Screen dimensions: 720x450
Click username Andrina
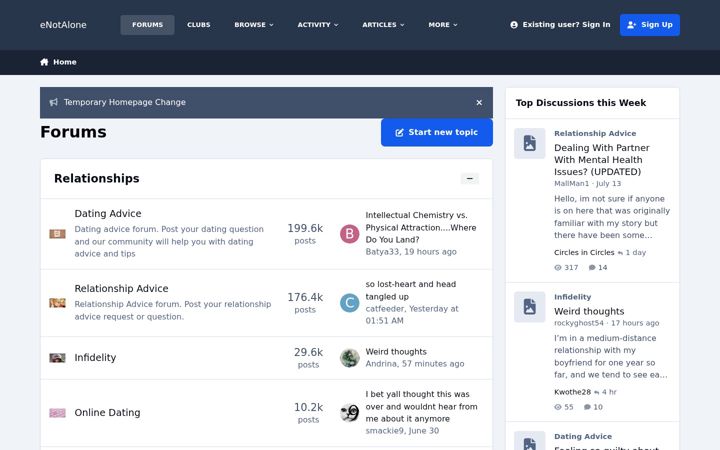(381, 364)
